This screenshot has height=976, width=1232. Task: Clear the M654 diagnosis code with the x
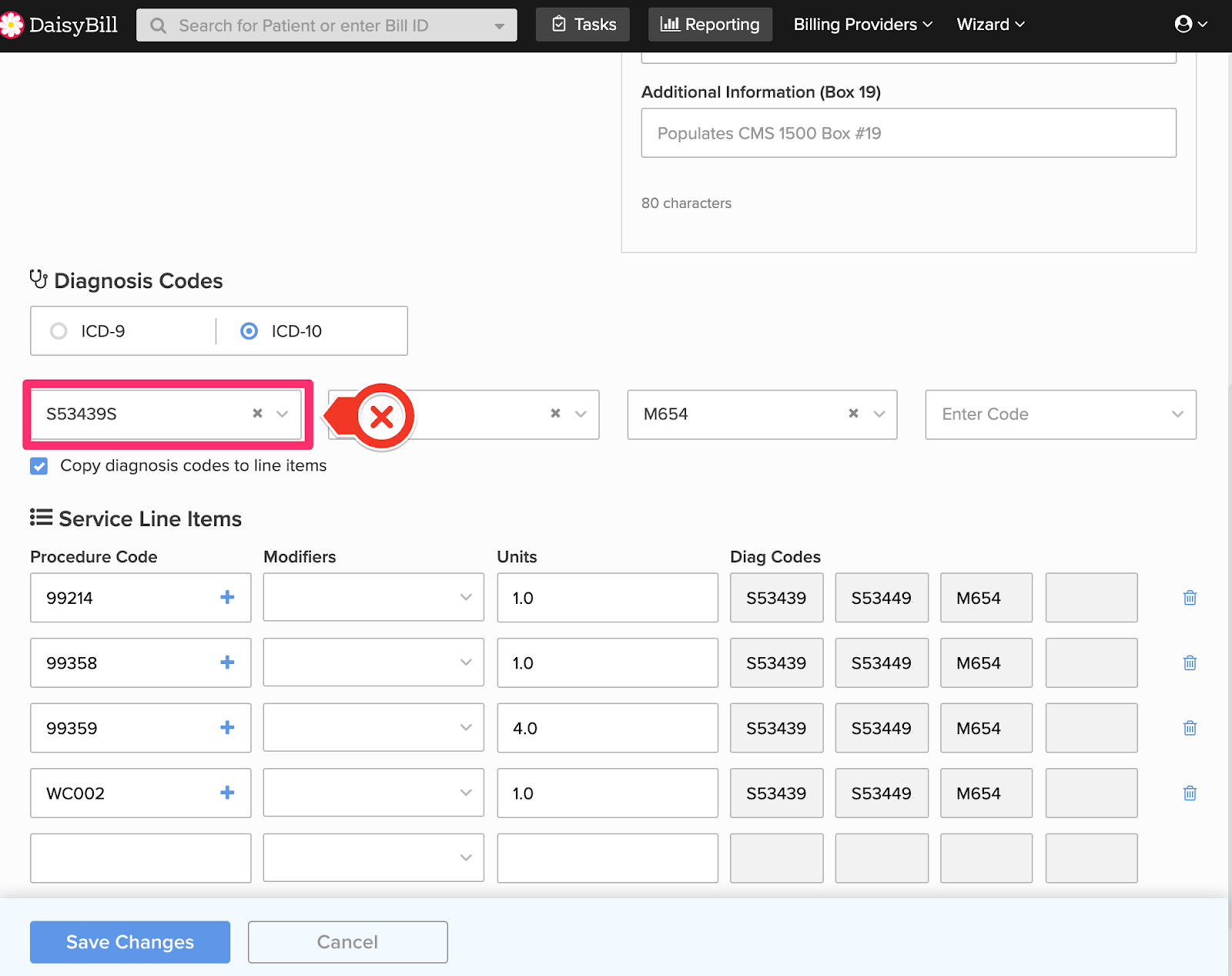853,414
